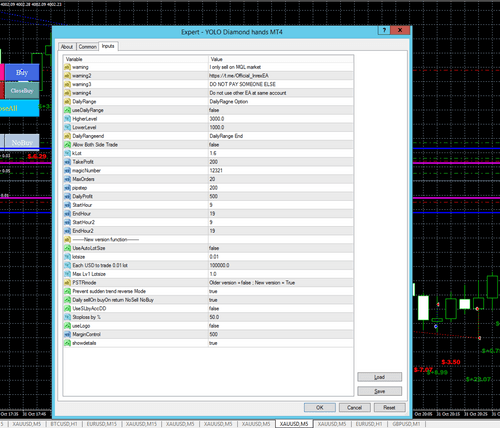This screenshot has width=500, height=428.
Task: Select the New version function separator row
Action: (x=208, y=240)
